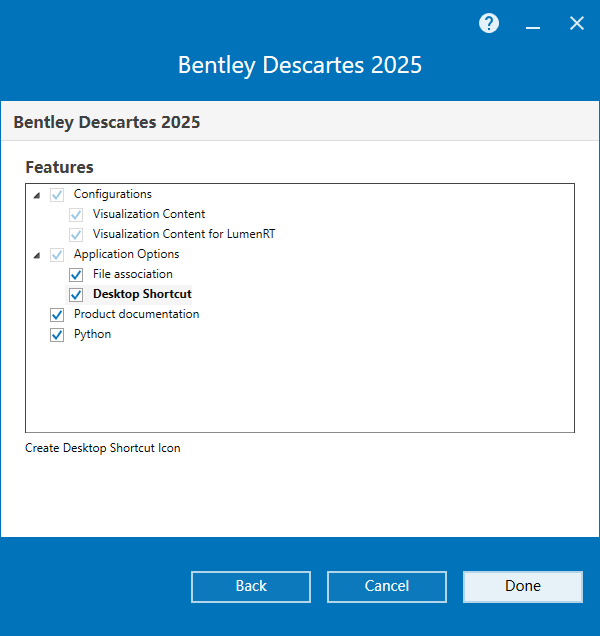The image size is (600, 636).
Task: Toggle Visualization Content for LumenRT checkbox
Action: point(76,234)
